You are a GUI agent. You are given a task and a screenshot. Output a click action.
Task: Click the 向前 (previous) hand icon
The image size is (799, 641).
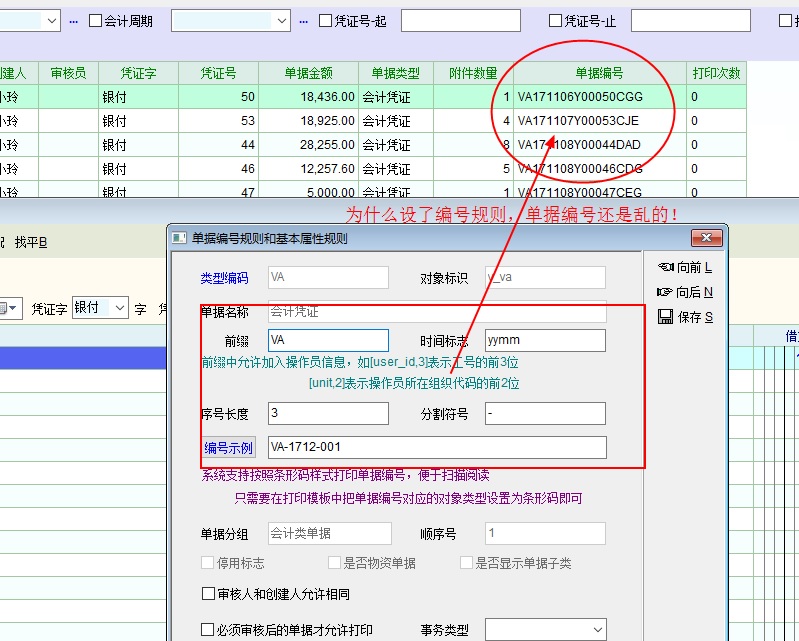665,267
